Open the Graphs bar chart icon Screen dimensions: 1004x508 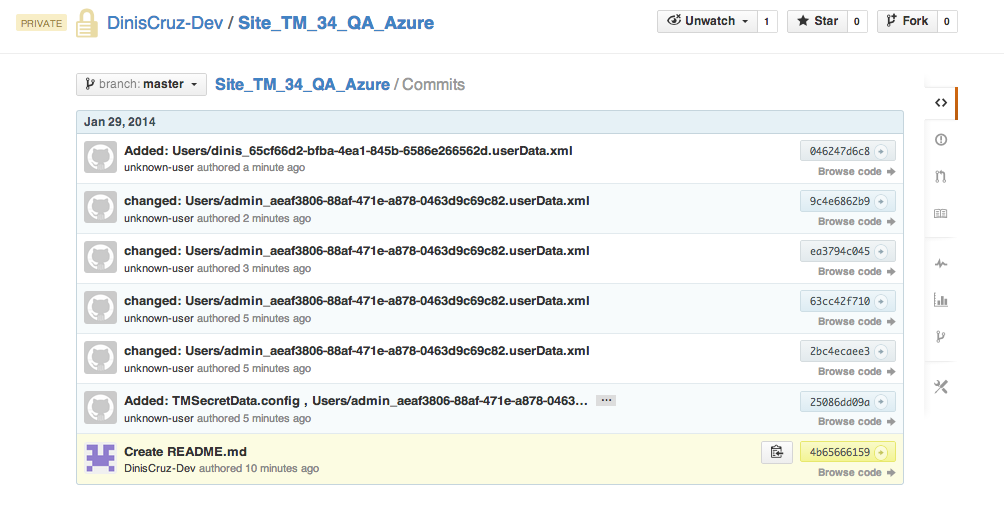click(940, 299)
